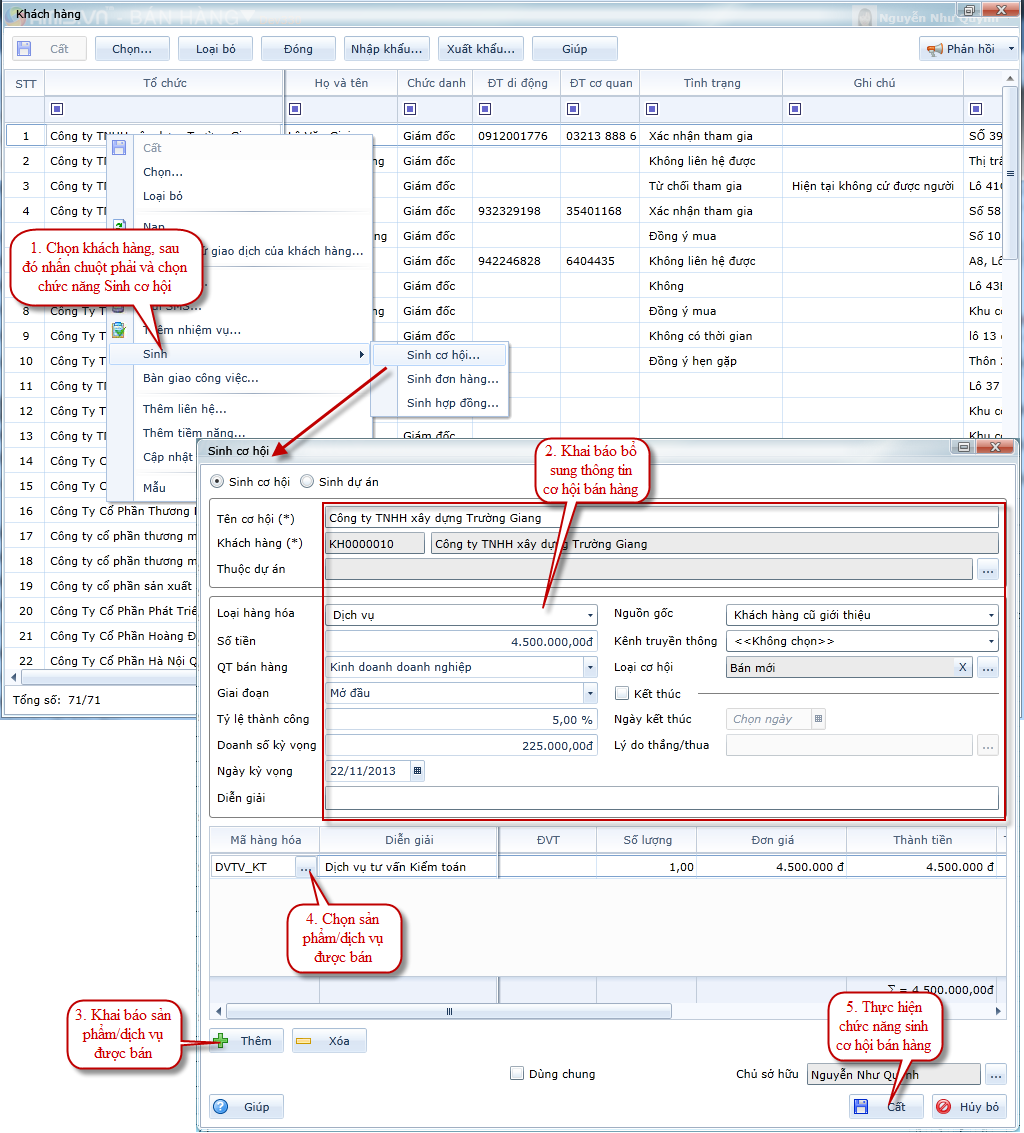Screen dimensions: 1024x1133
Task: Click the calendar icon beside Ngày kỳ vọng
Action: click(x=417, y=771)
